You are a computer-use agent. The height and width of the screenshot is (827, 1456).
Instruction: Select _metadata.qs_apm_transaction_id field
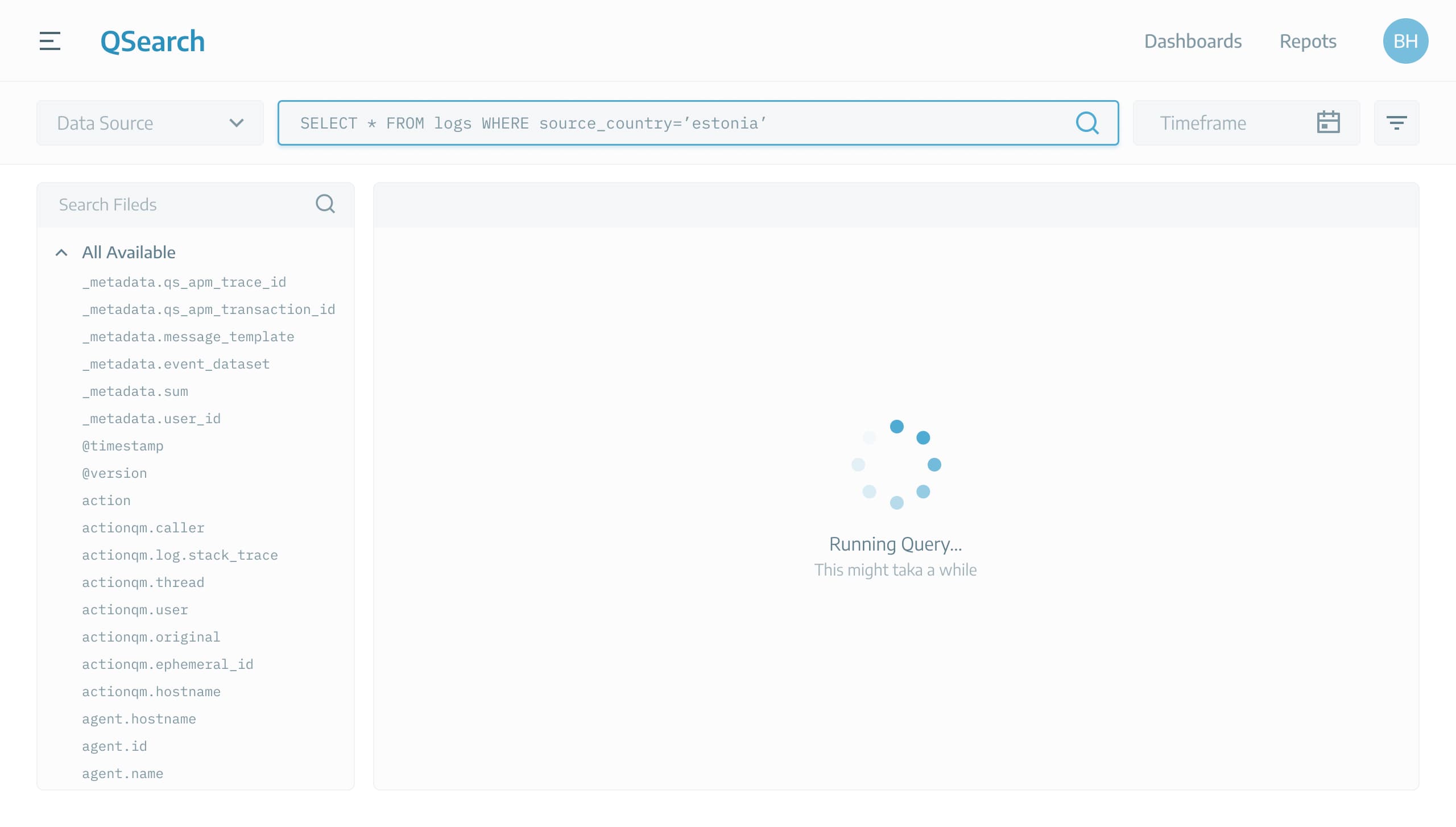tap(209, 309)
